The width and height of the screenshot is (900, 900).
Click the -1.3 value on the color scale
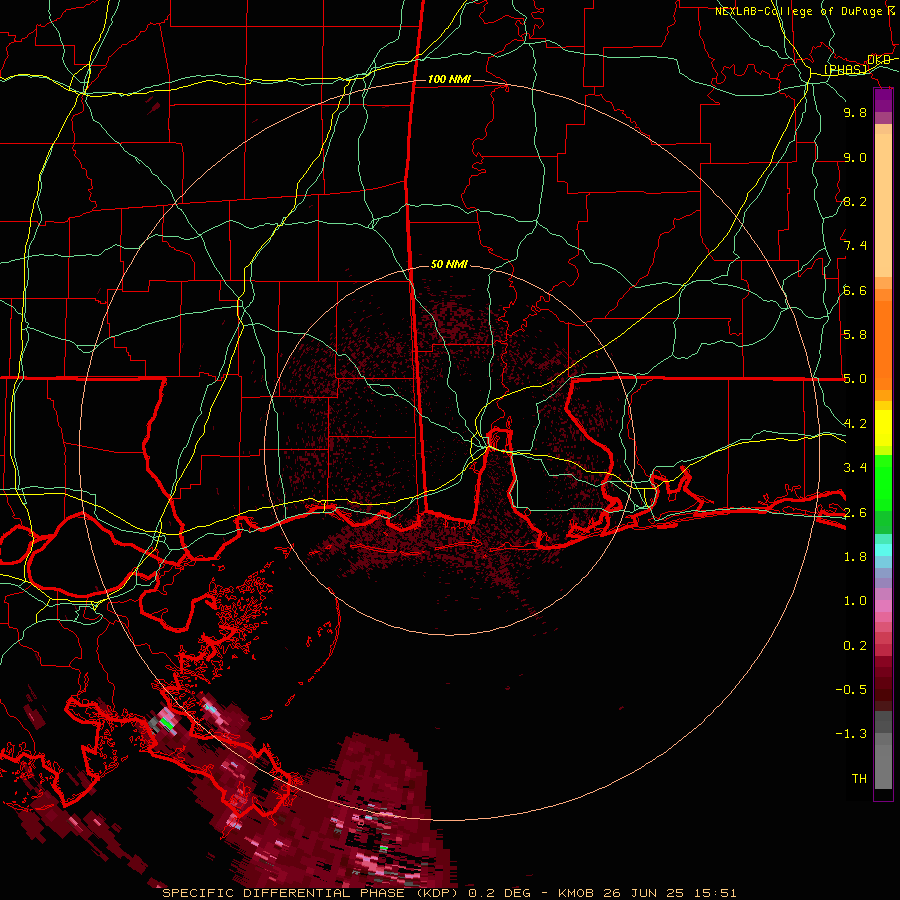pyautogui.click(x=851, y=734)
